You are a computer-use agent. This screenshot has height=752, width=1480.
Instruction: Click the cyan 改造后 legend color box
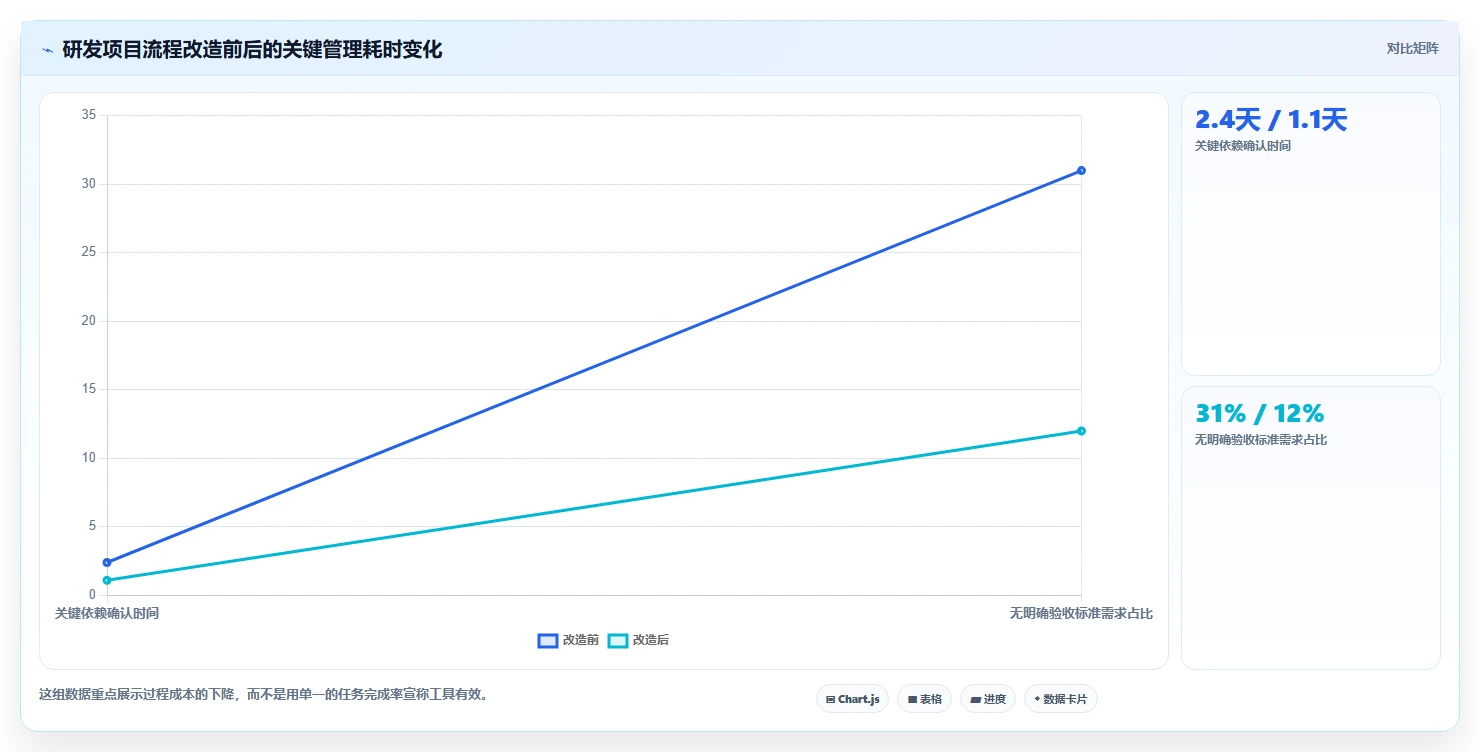618,641
